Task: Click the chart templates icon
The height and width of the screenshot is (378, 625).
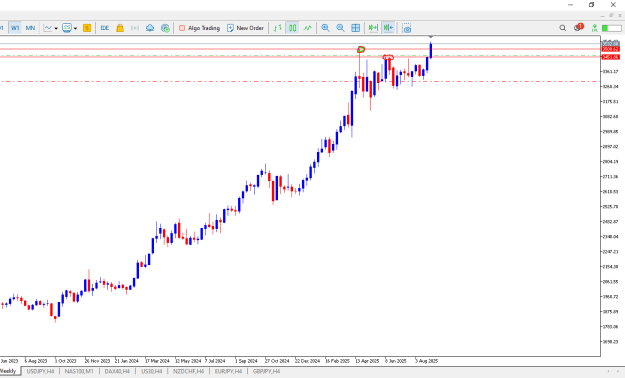Action: pos(67,28)
